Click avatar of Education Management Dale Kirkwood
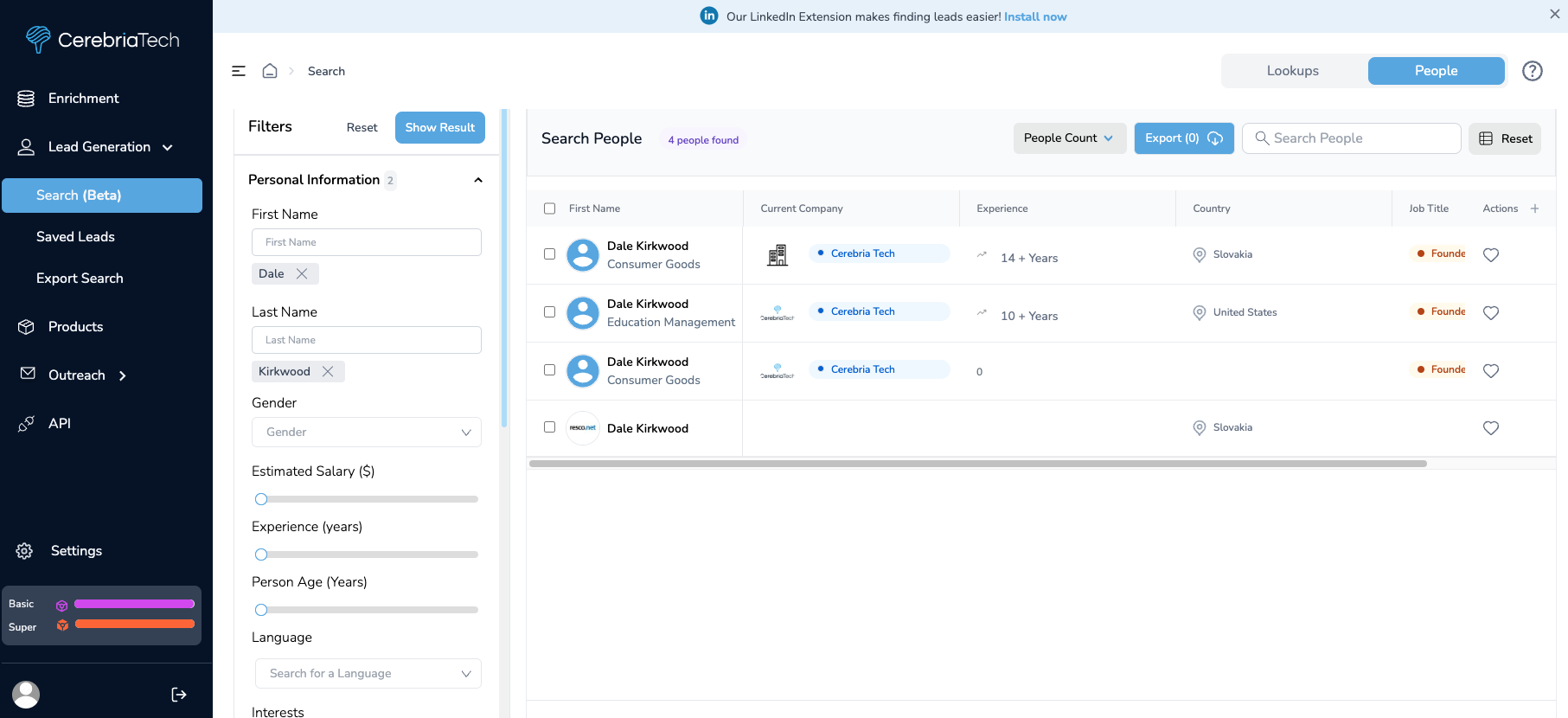 tap(583, 313)
